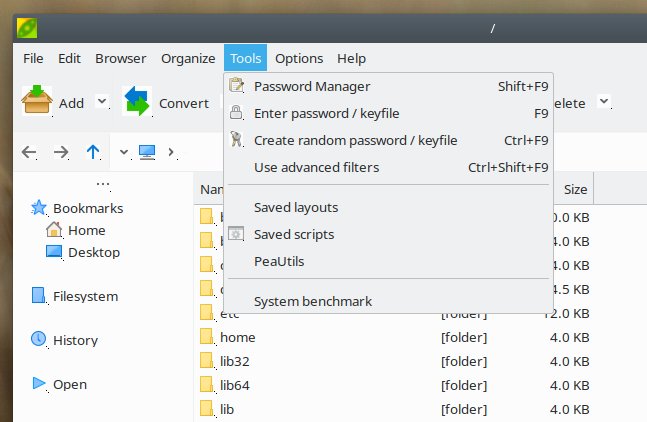Go to the Desktop bookmark
Screen dimensions: 647x422
tap(92, 253)
